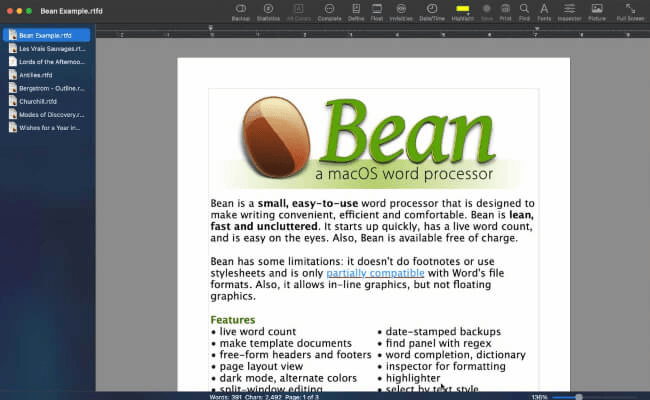Click bold text 'small, easy-to-use'
Image resolution: width=650 pixels, height=400 pixels.
tap(308, 204)
